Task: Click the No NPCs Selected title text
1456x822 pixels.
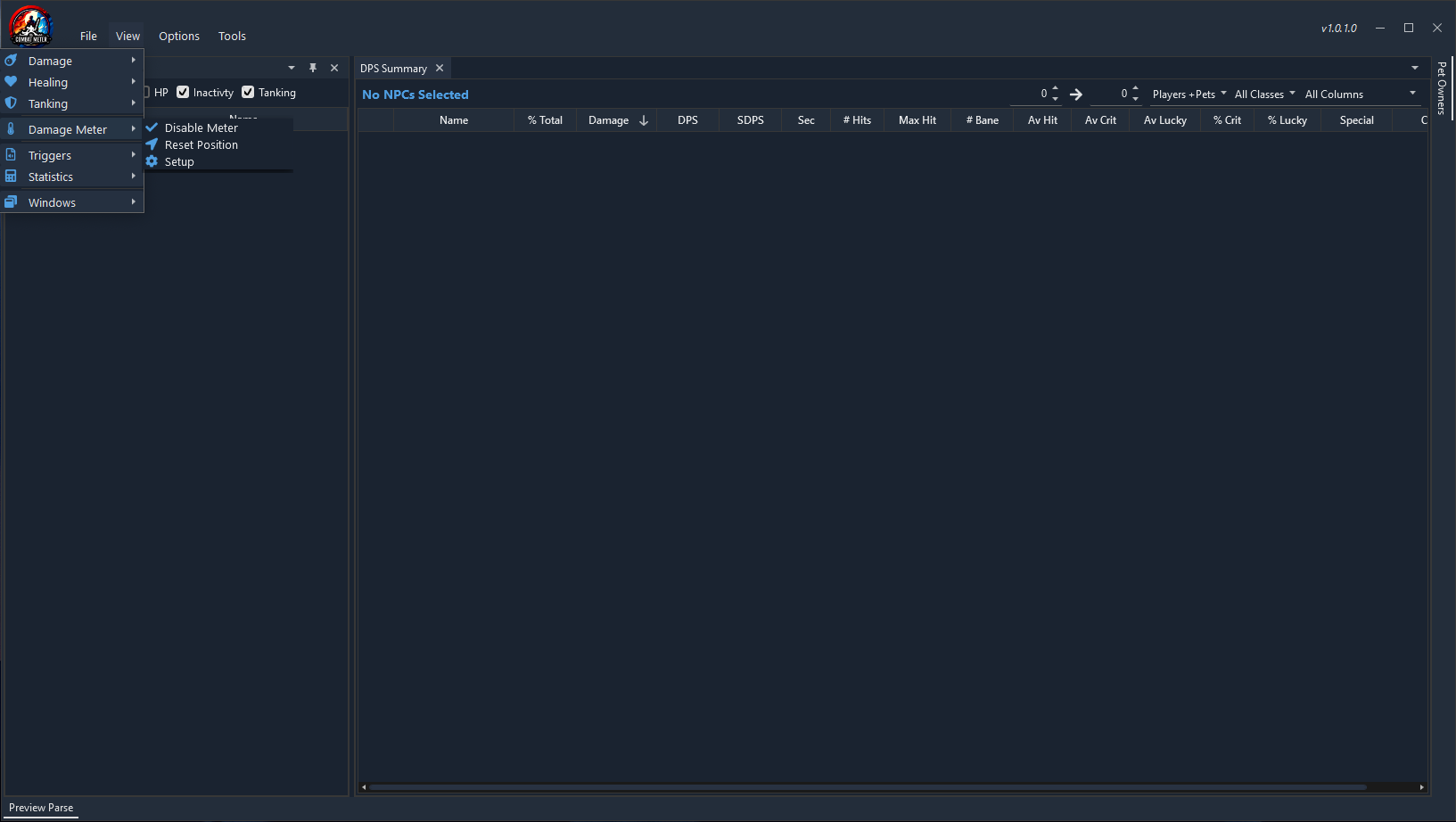Action: coord(415,95)
